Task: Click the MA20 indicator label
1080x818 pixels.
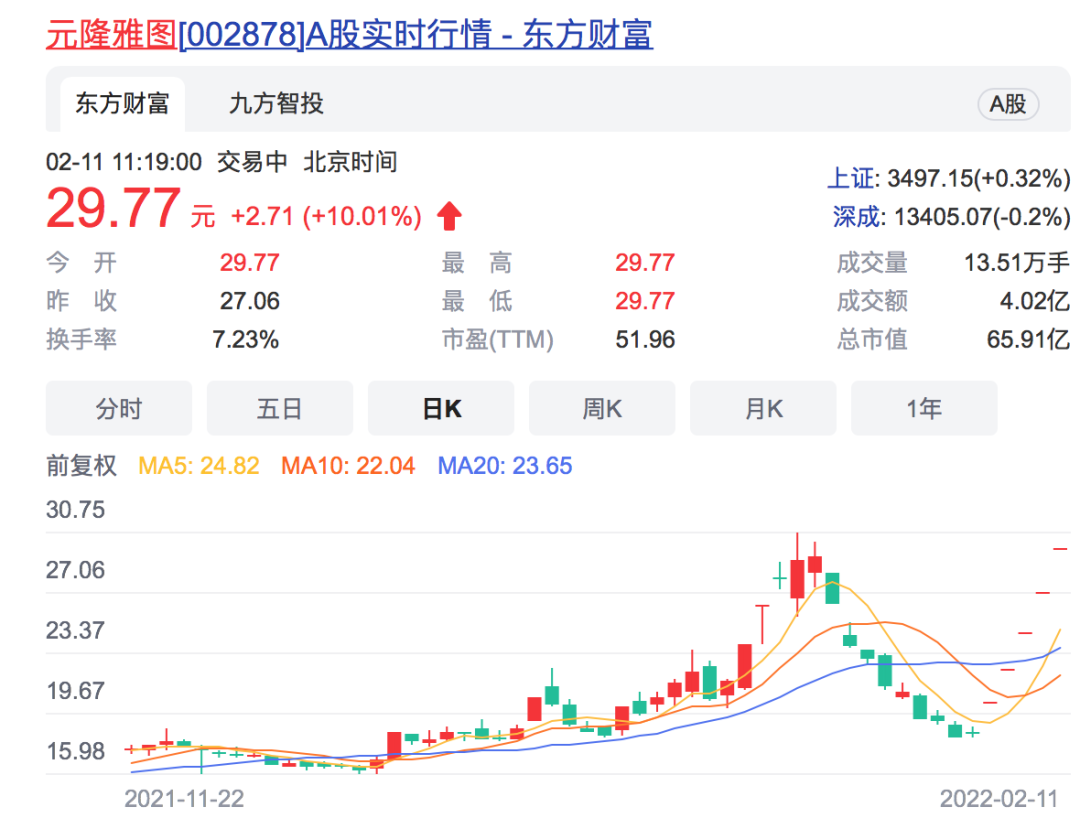Action: pos(505,465)
